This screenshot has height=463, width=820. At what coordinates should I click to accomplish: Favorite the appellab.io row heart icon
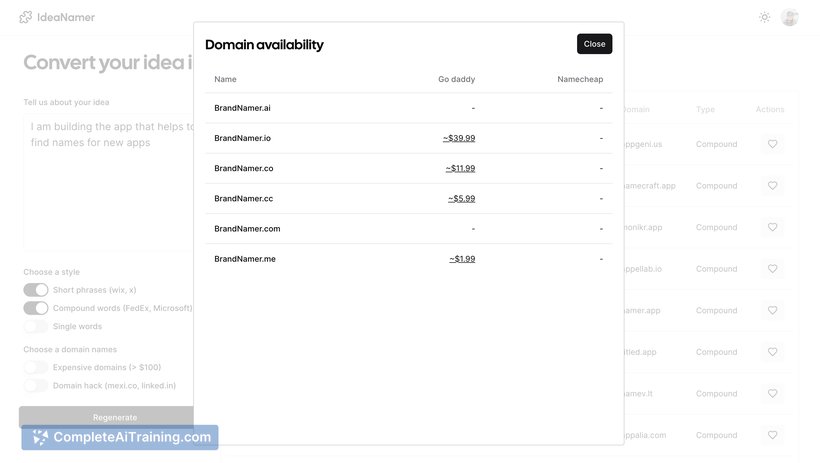click(772, 269)
